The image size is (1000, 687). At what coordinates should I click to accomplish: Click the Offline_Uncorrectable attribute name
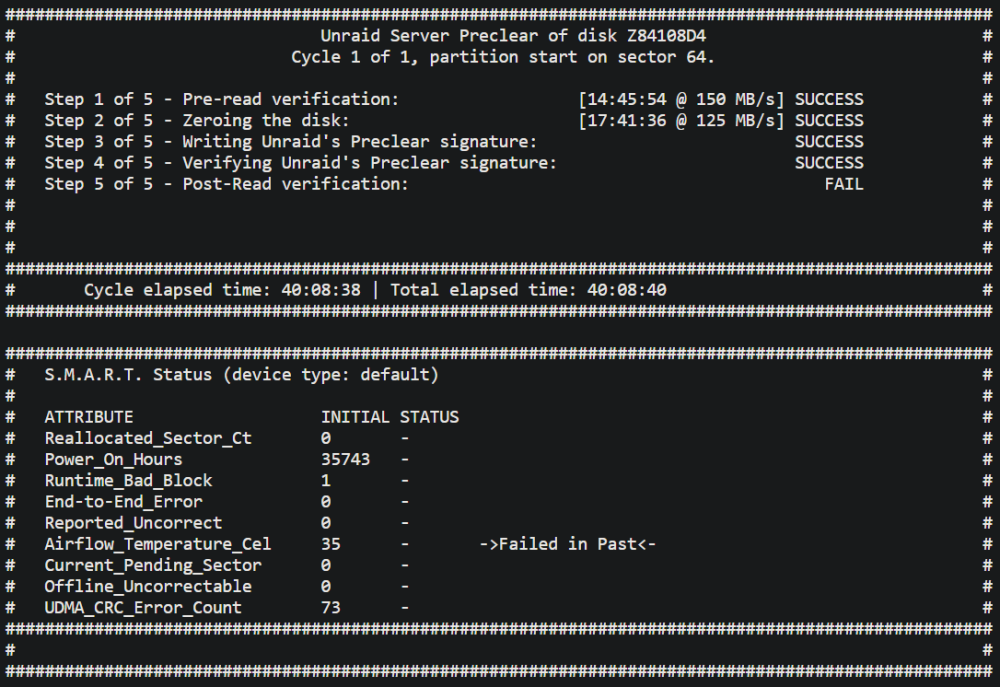coord(148,587)
